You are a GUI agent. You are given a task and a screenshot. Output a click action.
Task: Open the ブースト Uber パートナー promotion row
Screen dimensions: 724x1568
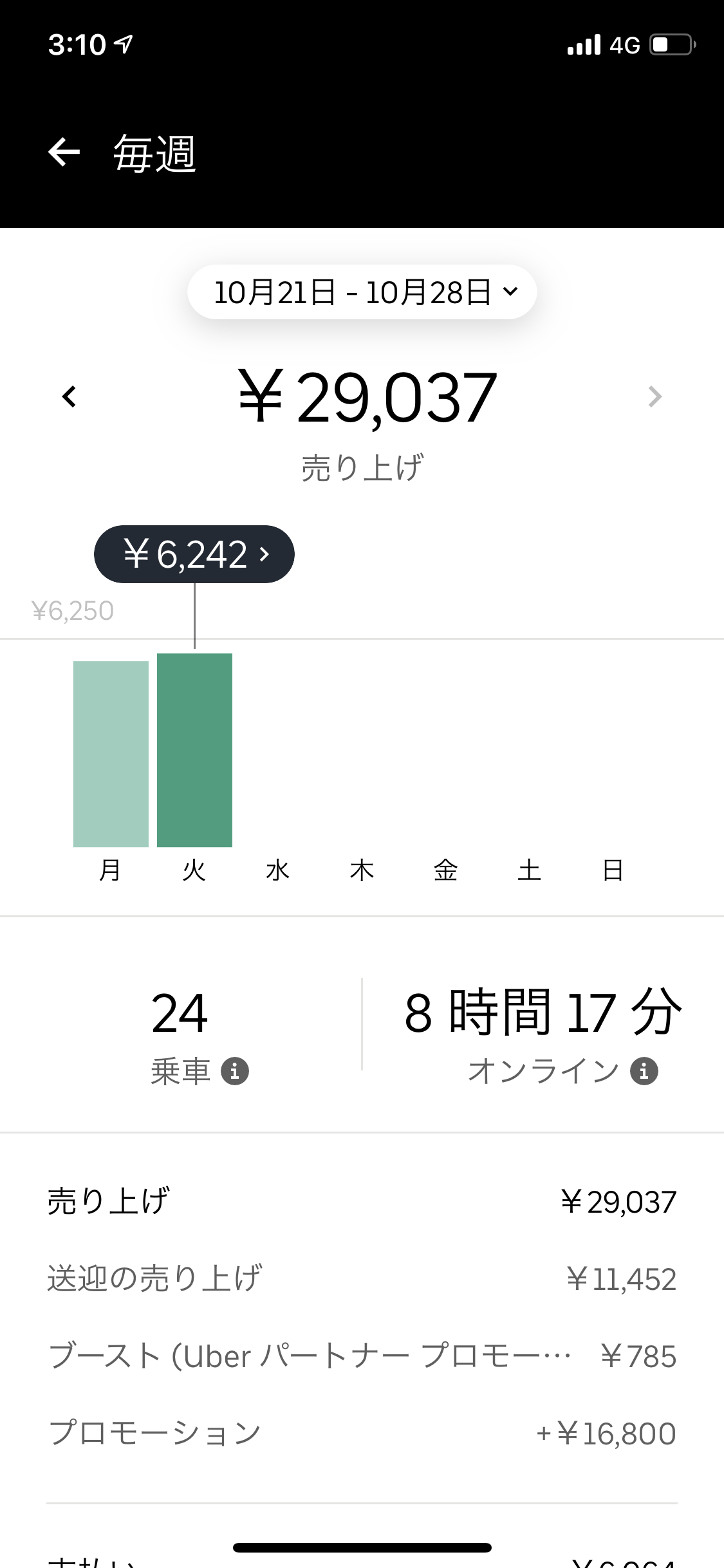[362, 1356]
